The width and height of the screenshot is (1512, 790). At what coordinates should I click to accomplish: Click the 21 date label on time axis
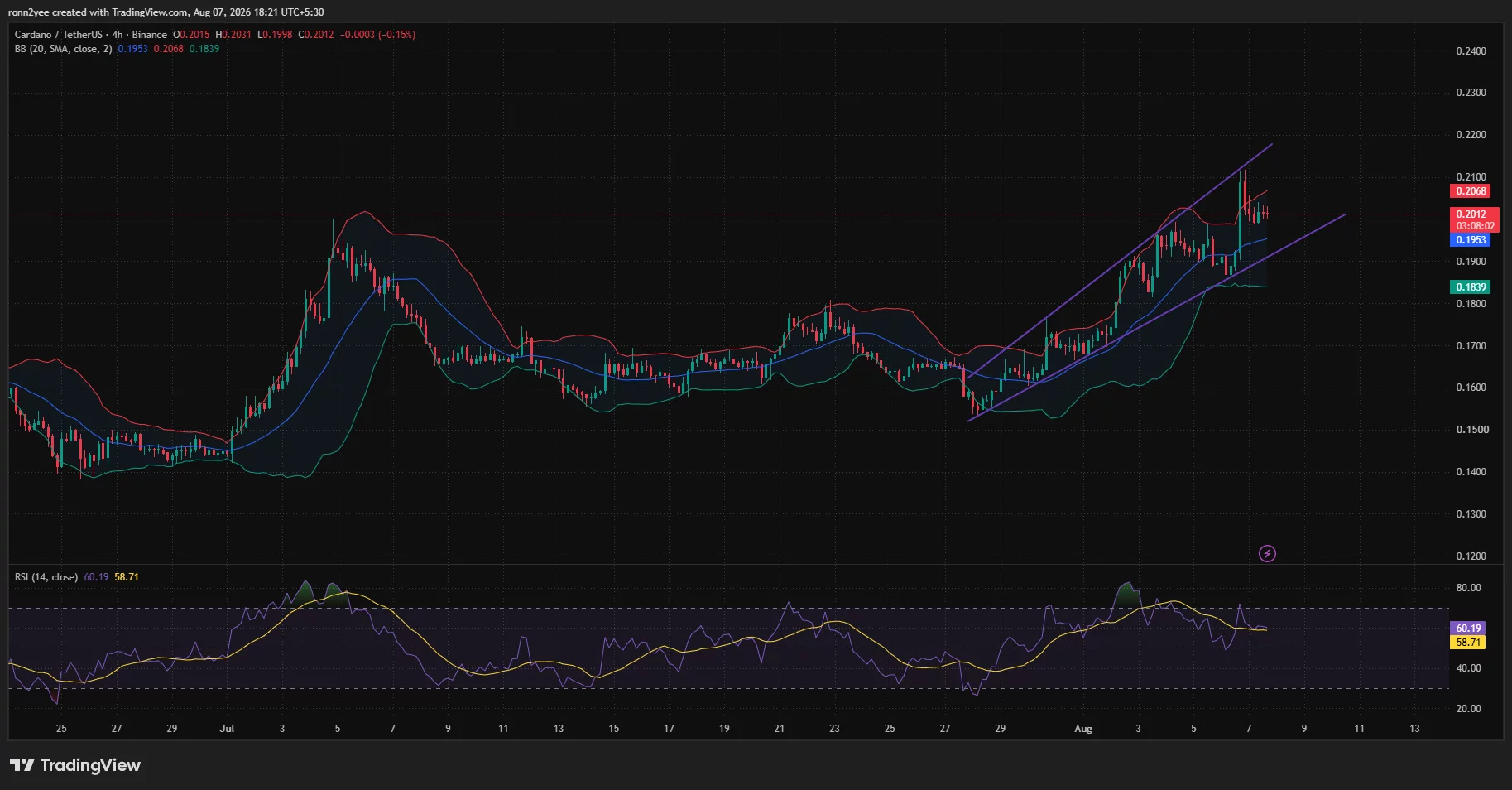779,729
